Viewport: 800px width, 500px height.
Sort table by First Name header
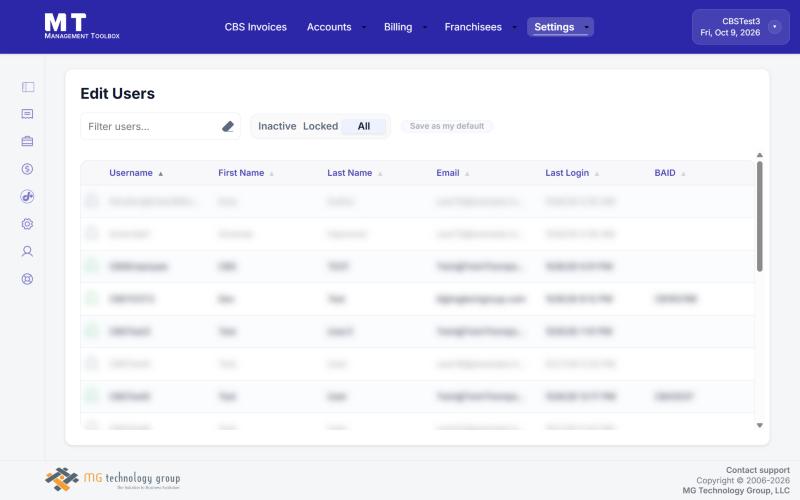[241, 173]
